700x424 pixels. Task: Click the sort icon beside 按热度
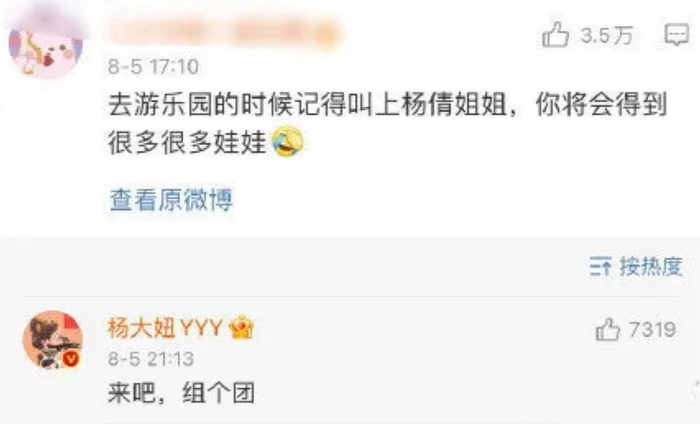pyautogui.click(x=600, y=266)
